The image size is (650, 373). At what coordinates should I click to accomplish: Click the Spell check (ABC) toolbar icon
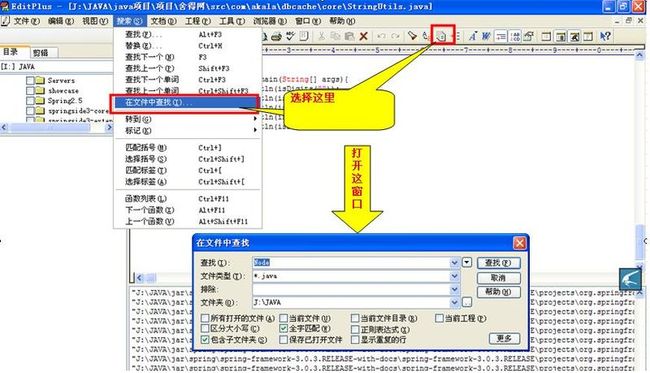coord(290,36)
